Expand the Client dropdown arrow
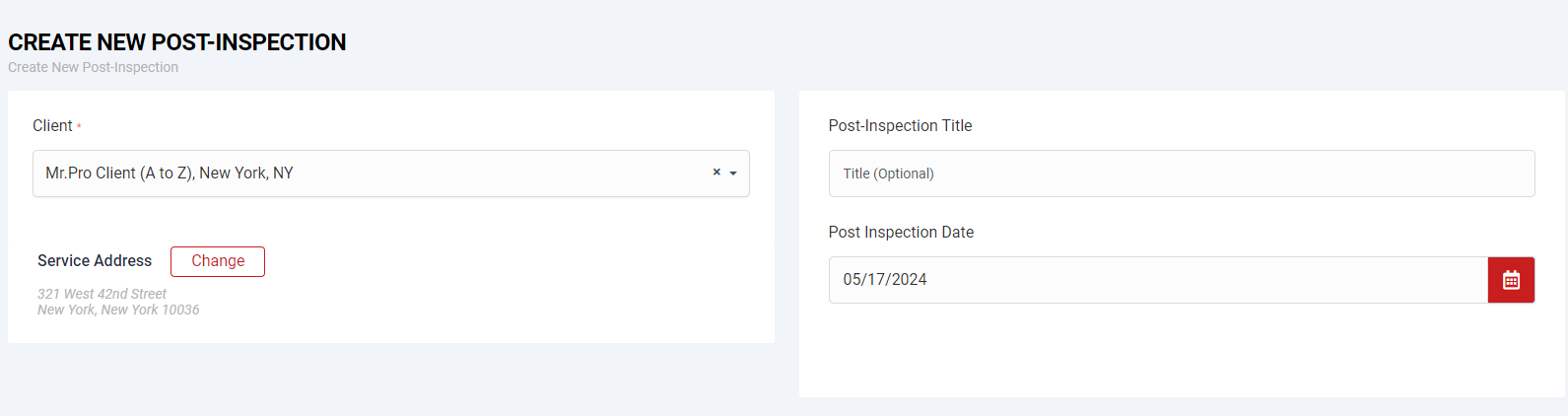1568x416 pixels. tap(733, 173)
